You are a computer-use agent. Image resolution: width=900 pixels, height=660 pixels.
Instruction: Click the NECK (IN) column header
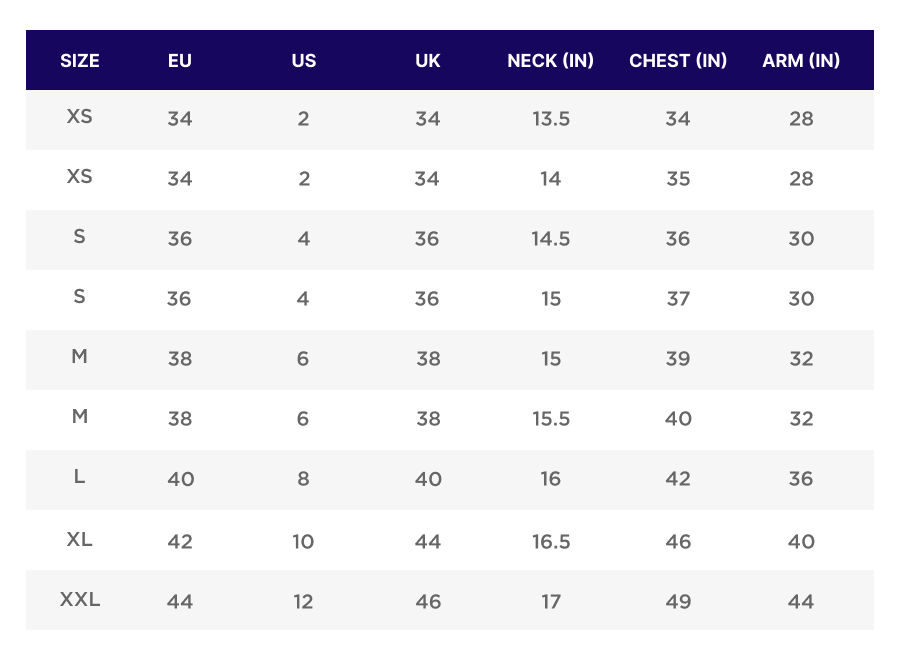(551, 60)
